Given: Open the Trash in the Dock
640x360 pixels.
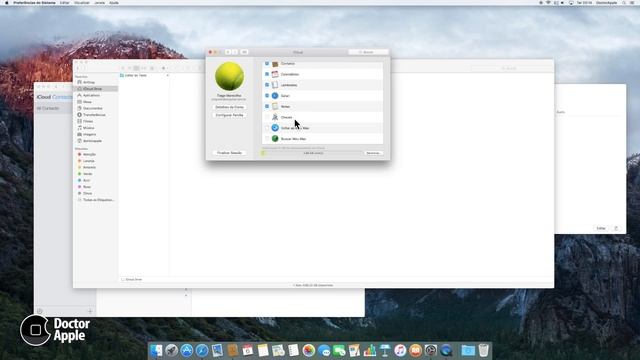Looking at the screenshot, I should tap(483, 350).
